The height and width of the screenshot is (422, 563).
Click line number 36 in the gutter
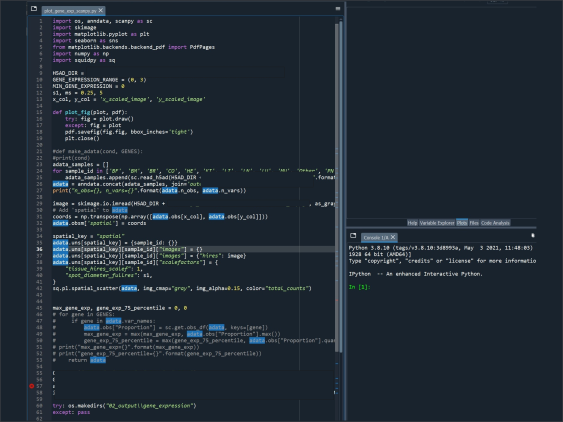39,249
